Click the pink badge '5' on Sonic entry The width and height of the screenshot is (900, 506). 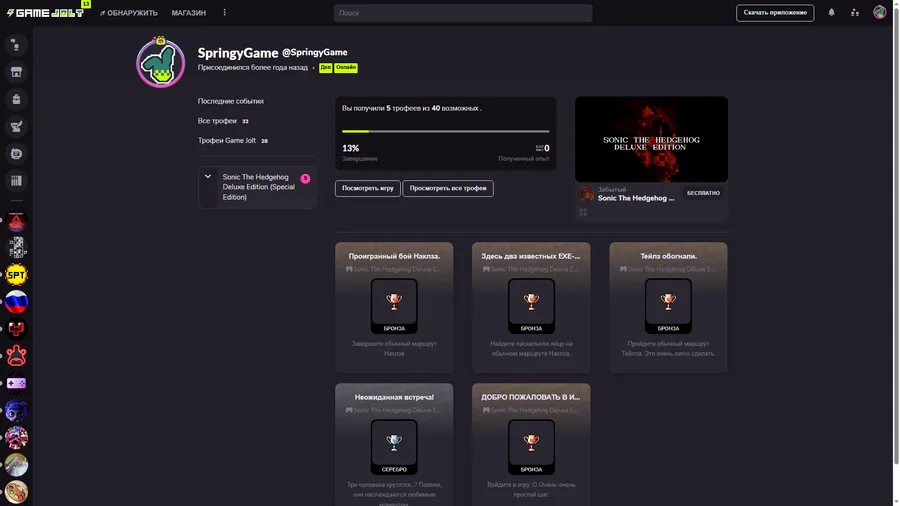coord(305,178)
